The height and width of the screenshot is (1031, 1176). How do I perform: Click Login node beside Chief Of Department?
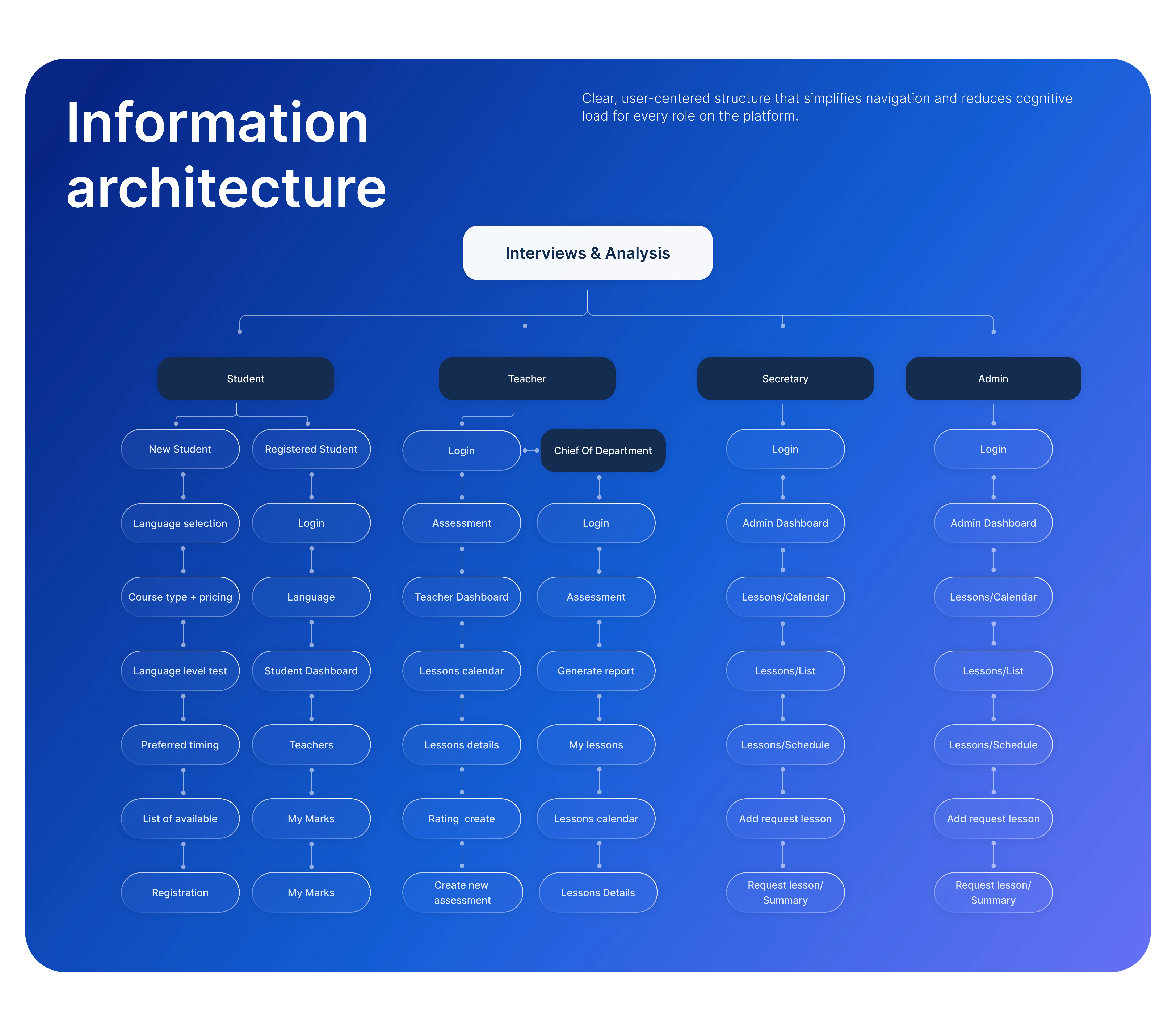coord(461,450)
